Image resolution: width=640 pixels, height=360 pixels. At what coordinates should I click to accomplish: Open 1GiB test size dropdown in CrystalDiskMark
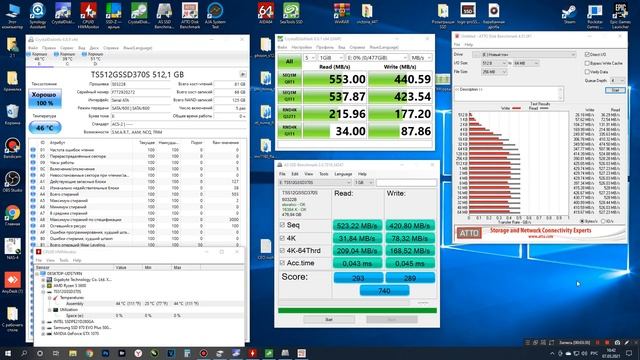click(331, 58)
